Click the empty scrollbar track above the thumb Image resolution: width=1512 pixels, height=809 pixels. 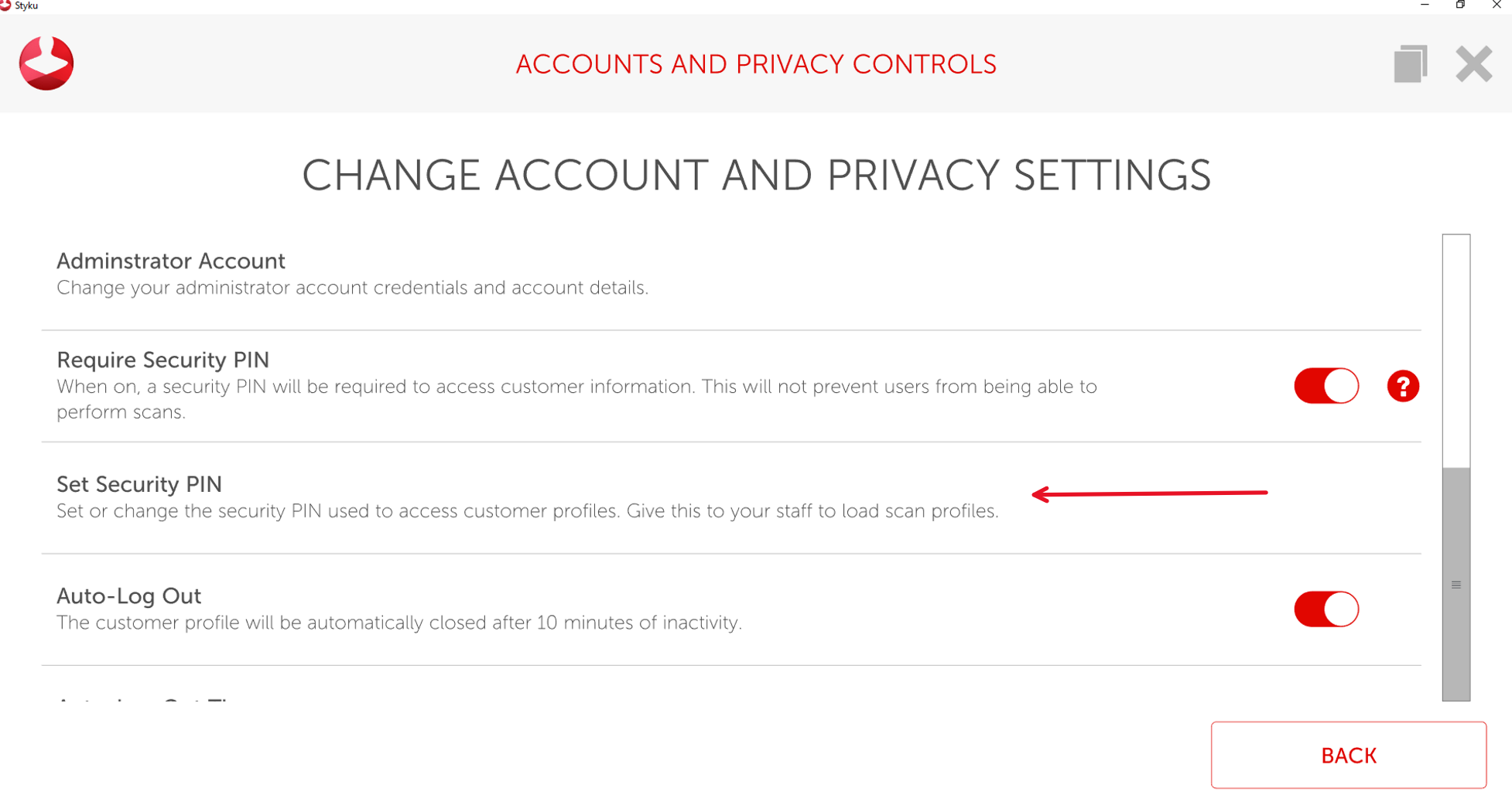pyautogui.click(x=1456, y=348)
